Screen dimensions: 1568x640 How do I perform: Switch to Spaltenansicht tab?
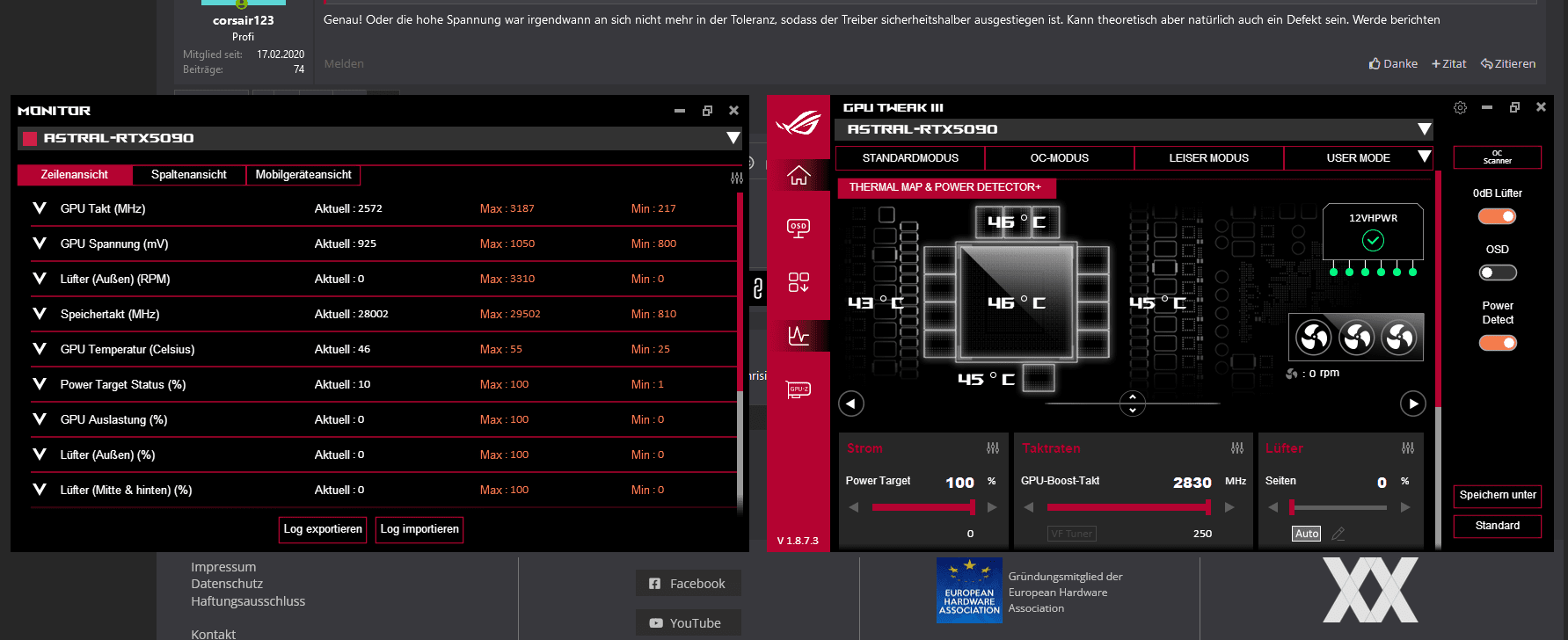[189, 175]
